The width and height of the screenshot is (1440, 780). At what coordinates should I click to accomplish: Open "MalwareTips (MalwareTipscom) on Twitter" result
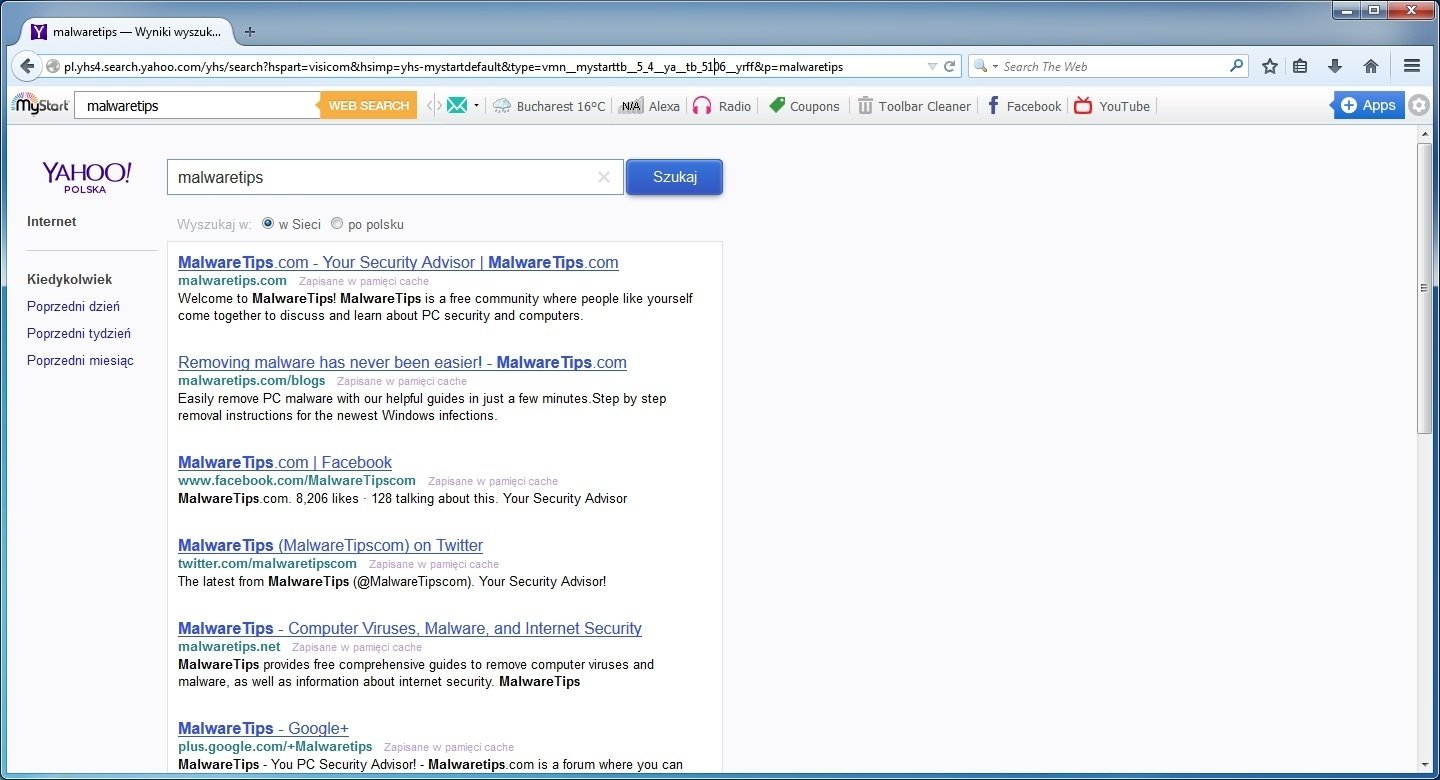[330, 546]
